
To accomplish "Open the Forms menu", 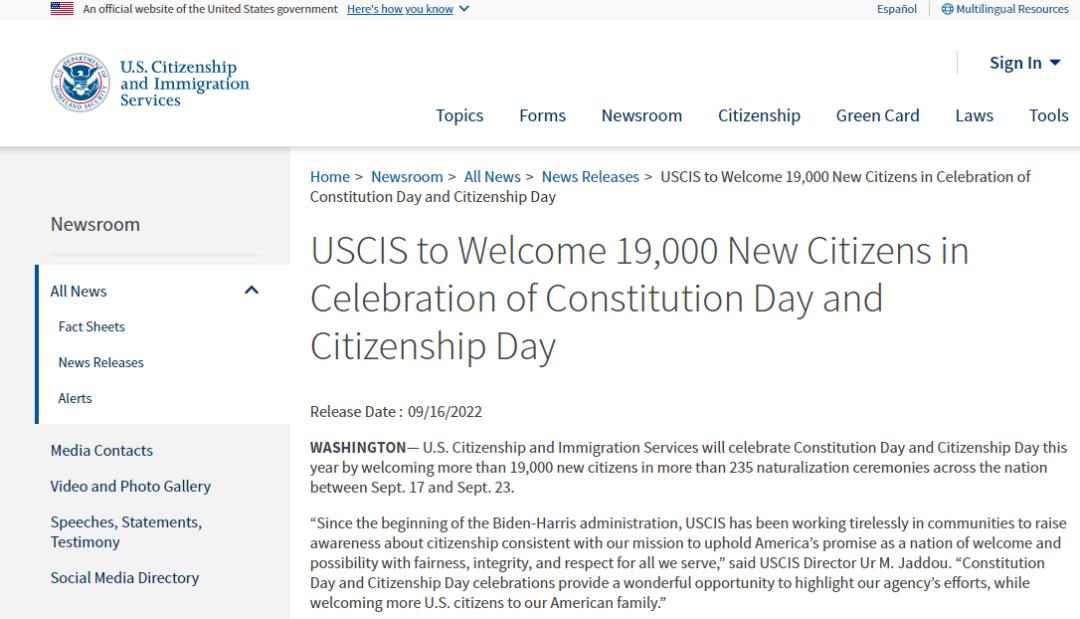I will click(542, 116).
